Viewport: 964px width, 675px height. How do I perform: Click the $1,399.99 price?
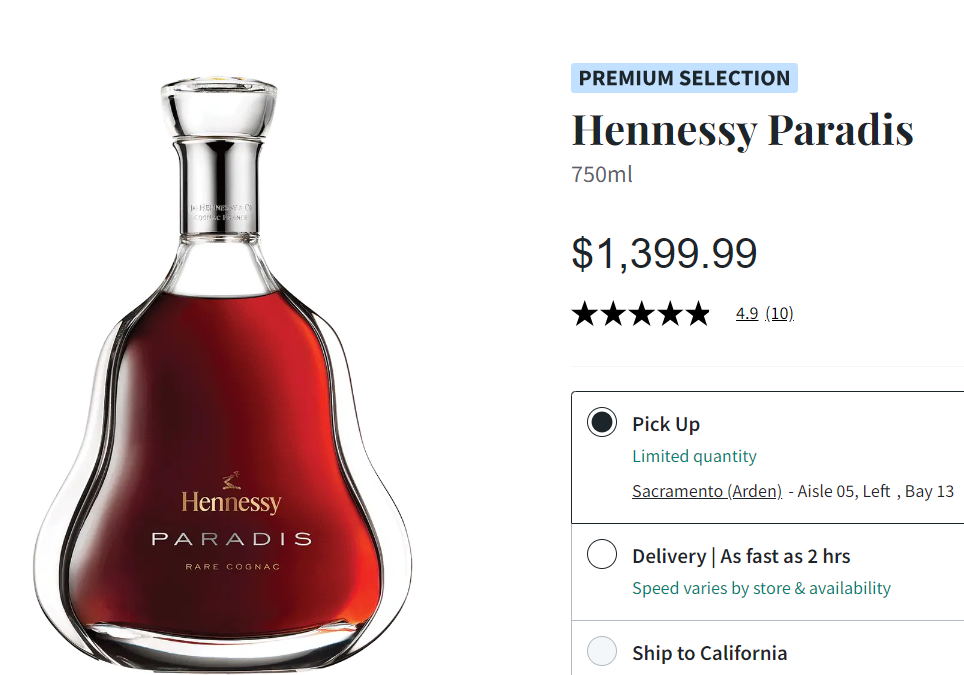(x=664, y=254)
